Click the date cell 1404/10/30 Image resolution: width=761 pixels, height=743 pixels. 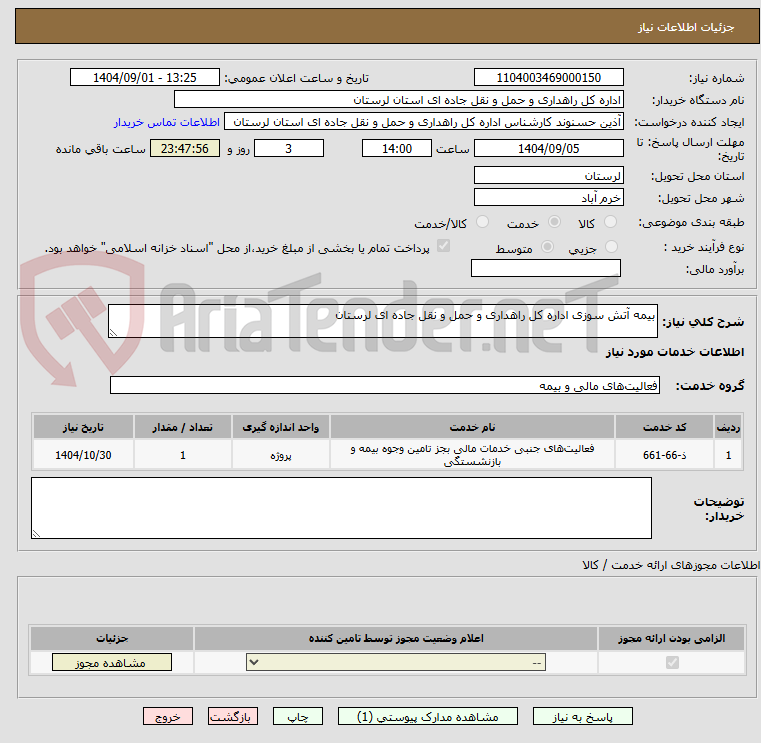[x=83, y=455]
